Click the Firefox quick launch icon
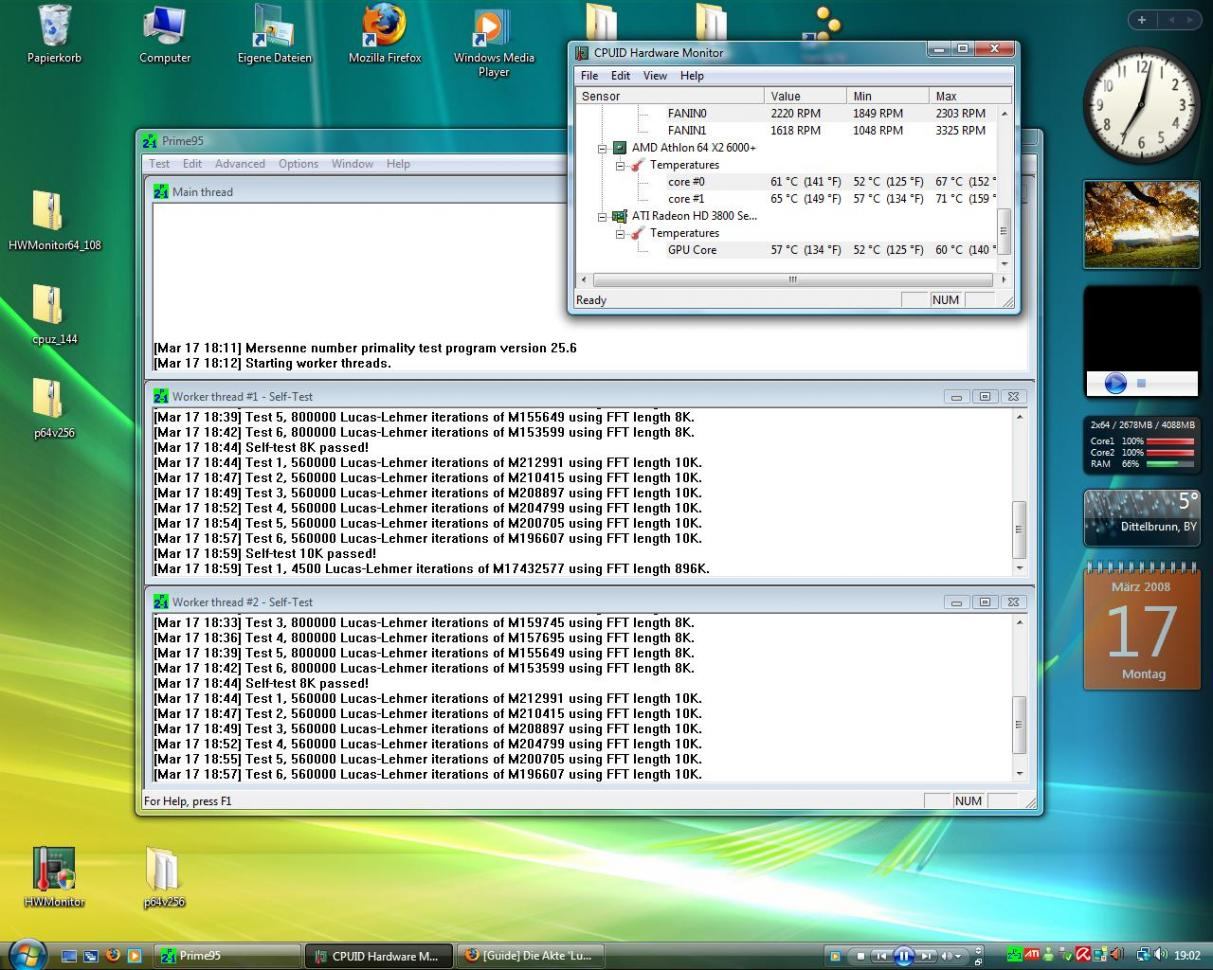 coord(115,956)
